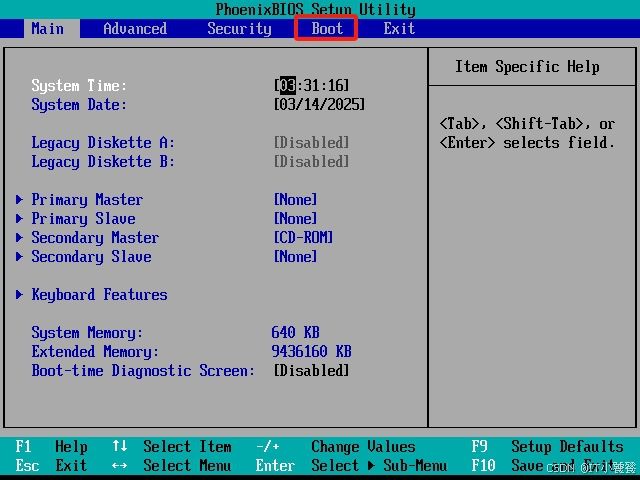The height and width of the screenshot is (480, 640).
Task: Click the Select Menu label
Action: coord(187,465)
